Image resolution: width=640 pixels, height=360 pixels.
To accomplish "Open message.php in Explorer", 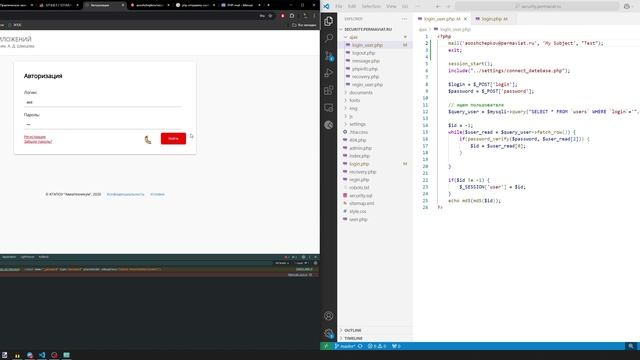I will point(366,61).
